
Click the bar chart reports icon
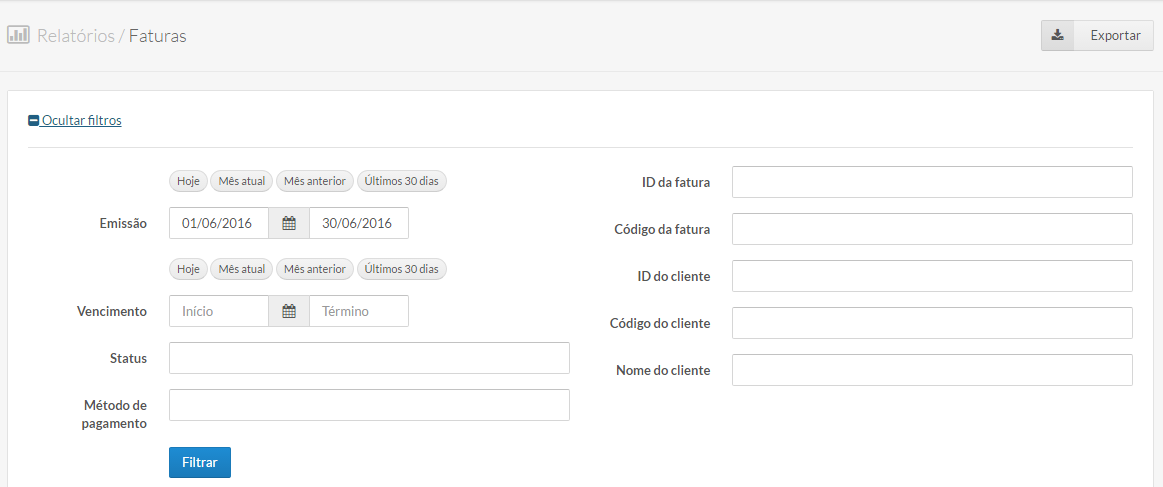(x=18, y=35)
